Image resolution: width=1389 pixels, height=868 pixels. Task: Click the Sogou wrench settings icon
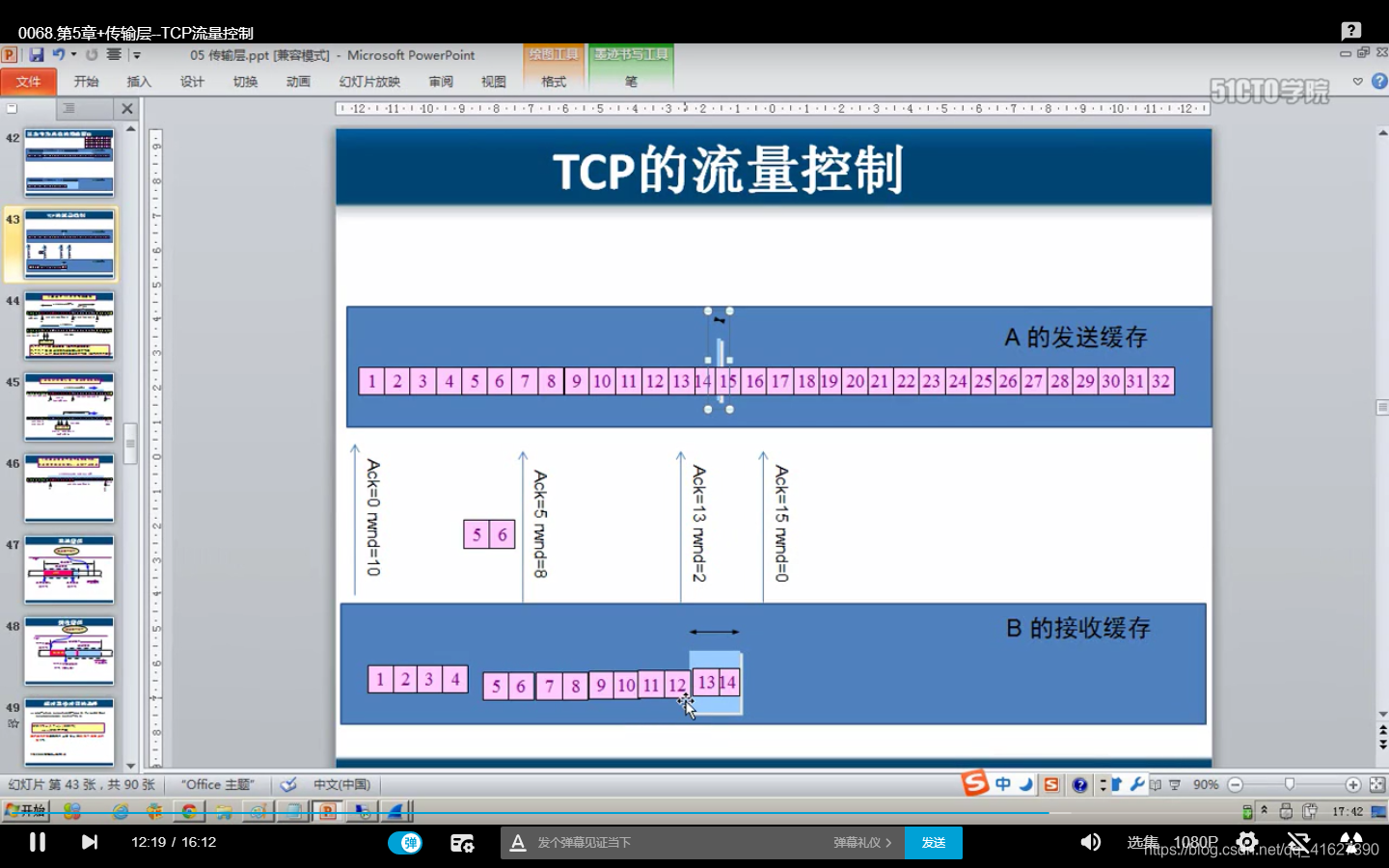[1137, 784]
